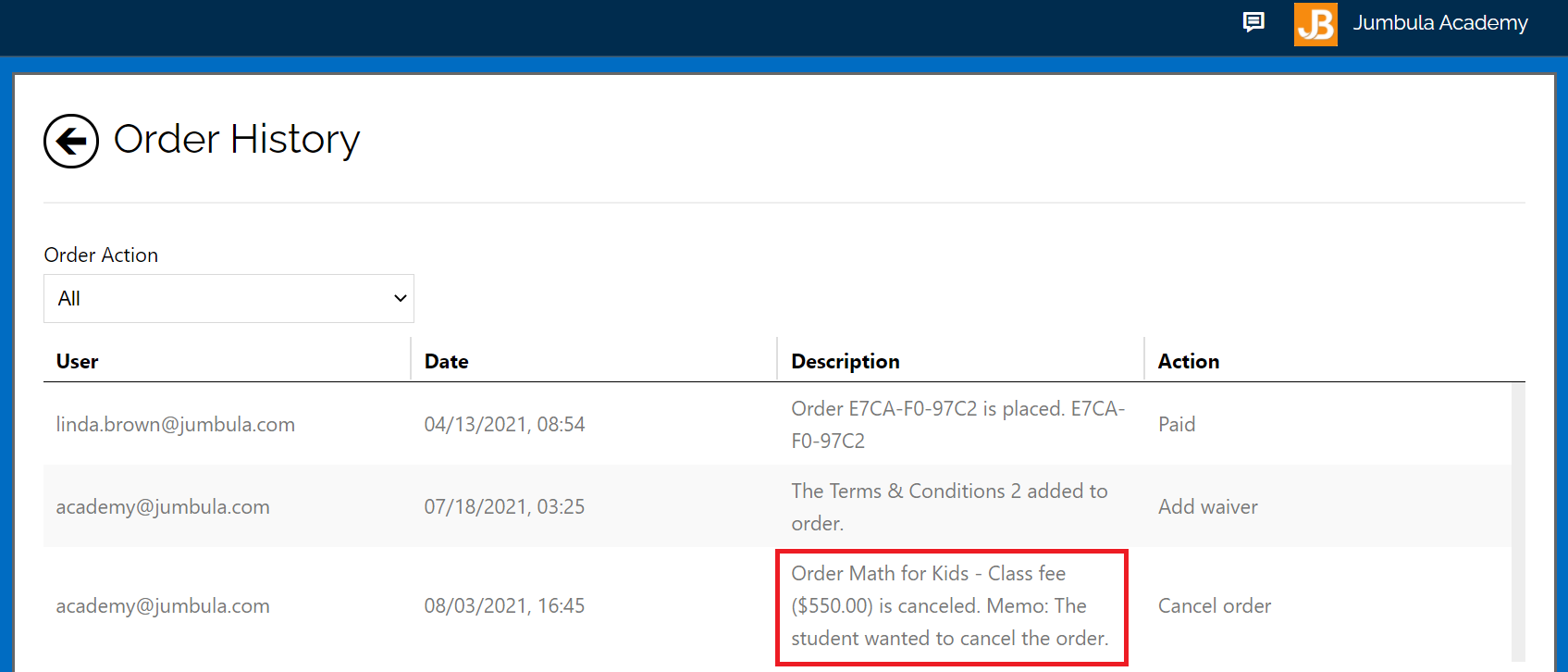Click the table's vertical scrollbar

click(1518, 518)
